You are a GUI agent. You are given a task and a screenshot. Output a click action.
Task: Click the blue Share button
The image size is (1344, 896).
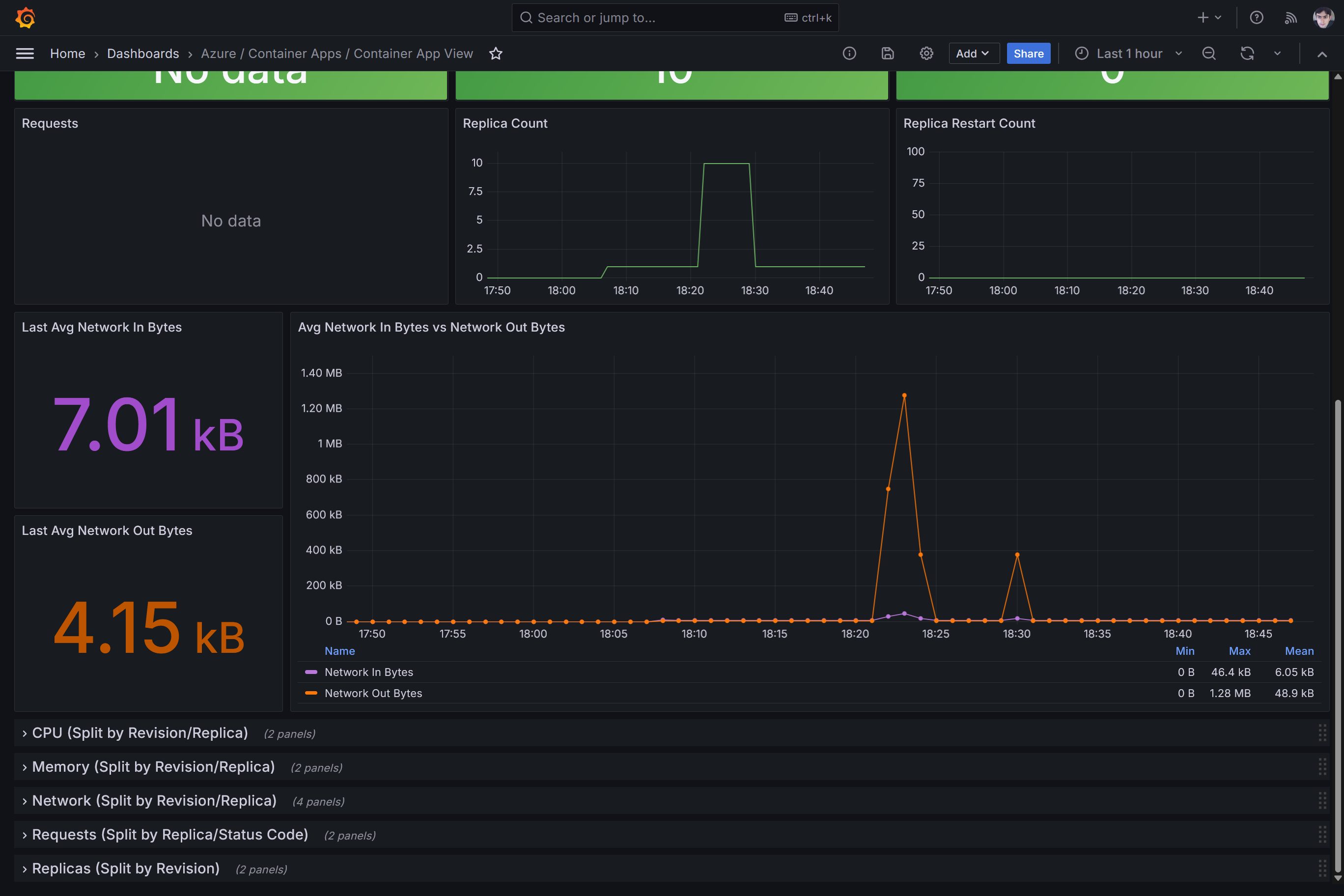point(1028,54)
